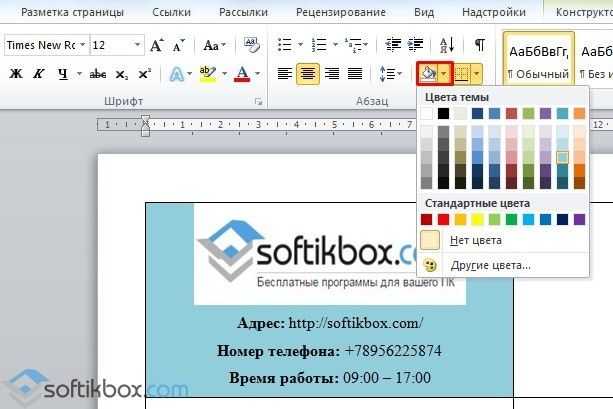Clear formatting with eraser icon
Viewport: 613px width, 409px height.
pos(252,45)
